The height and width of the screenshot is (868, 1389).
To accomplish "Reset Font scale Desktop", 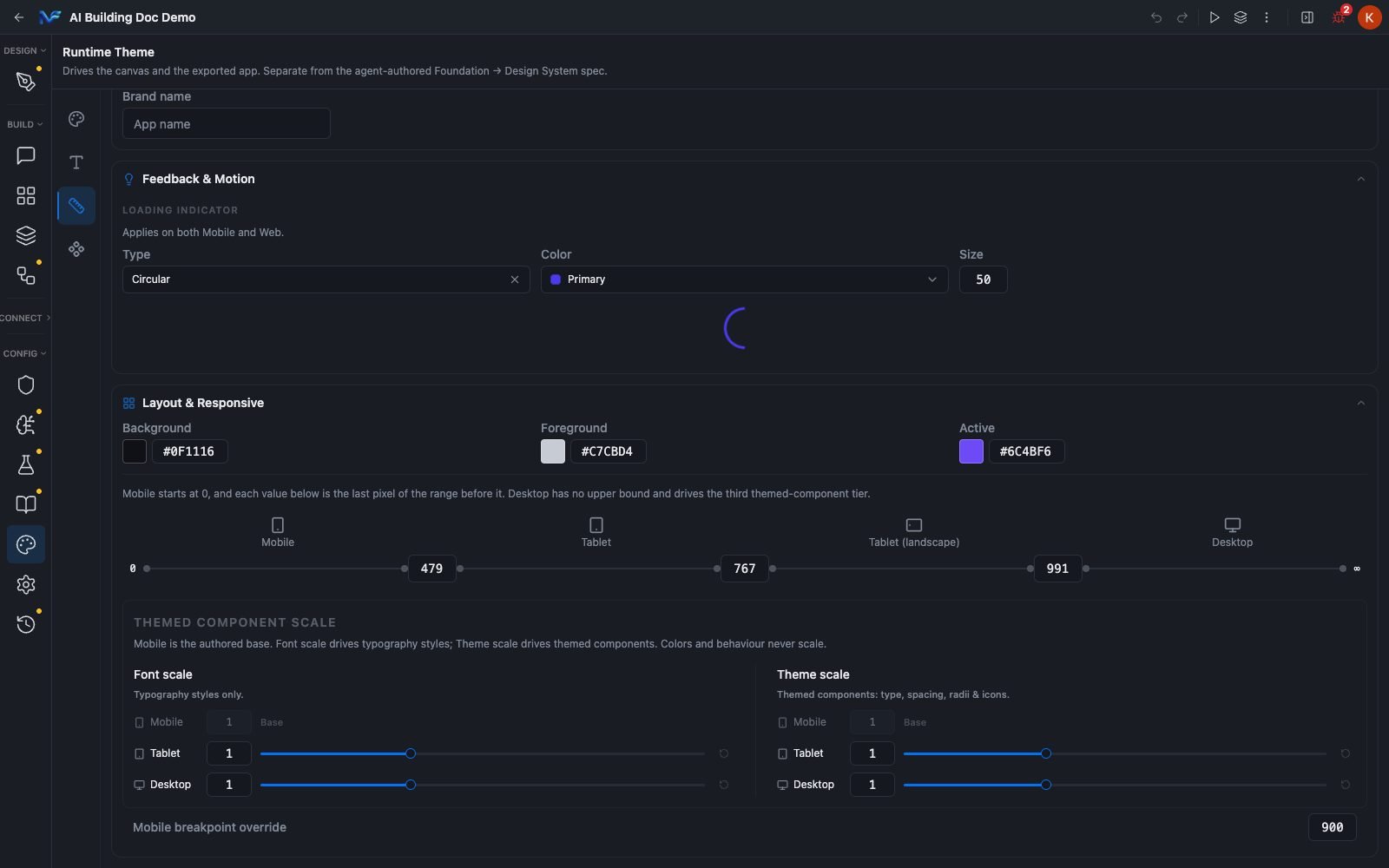I will tap(723, 785).
